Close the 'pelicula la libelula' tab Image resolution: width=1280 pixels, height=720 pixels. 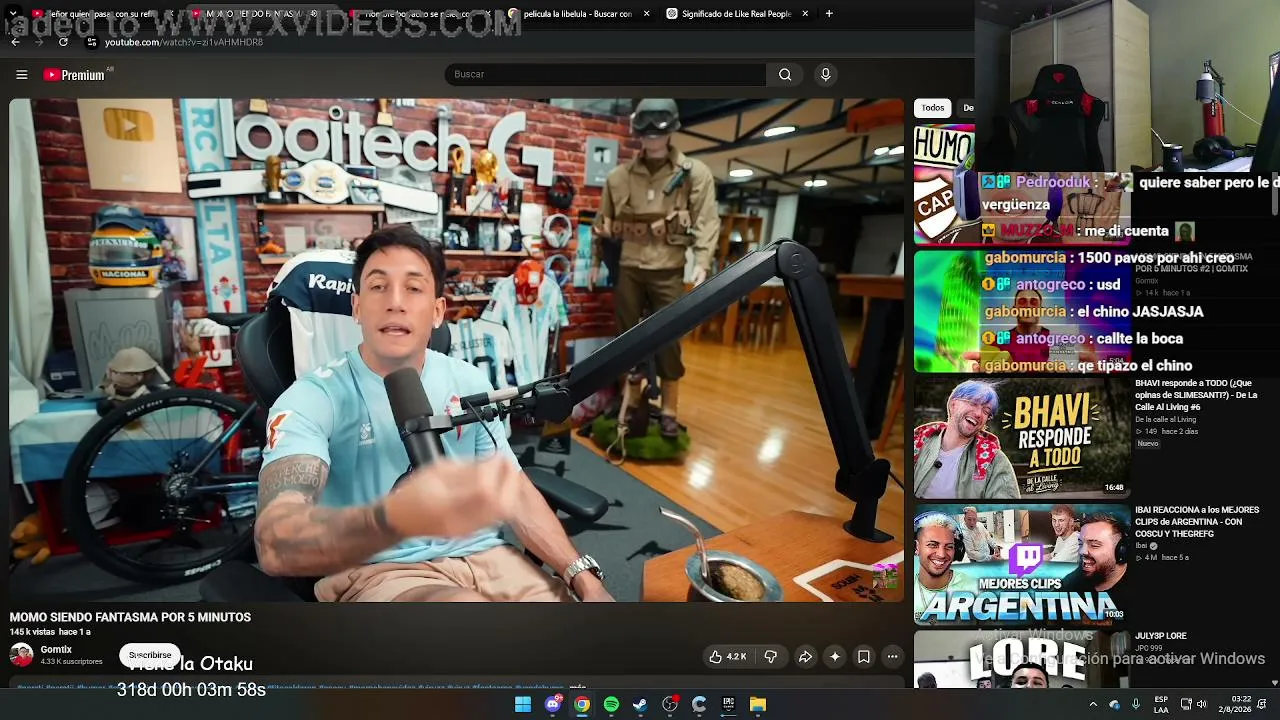(x=646, y=14)
